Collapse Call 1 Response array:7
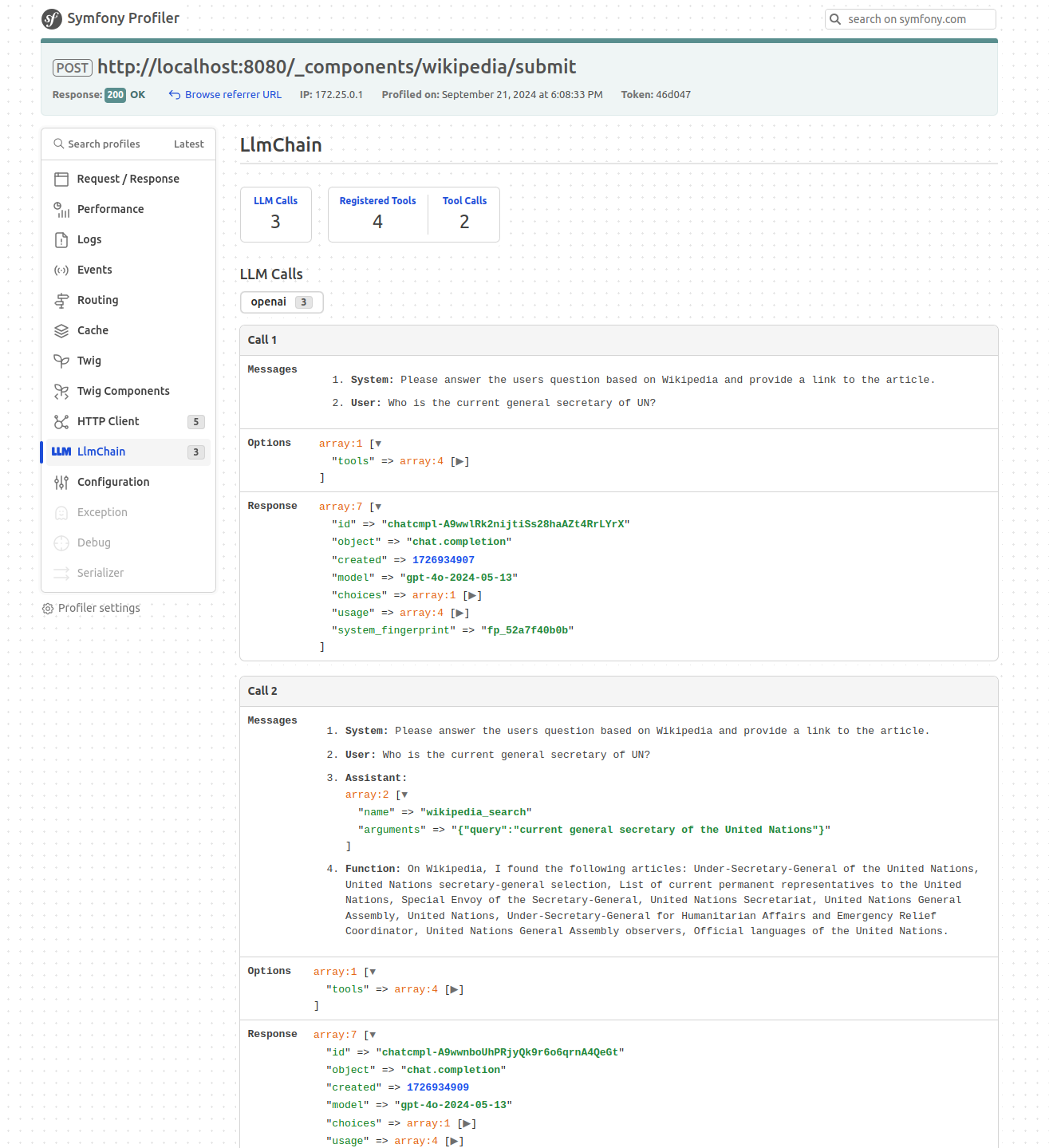The height and width of the screenshot is (1148, 1049). [378, 507]
